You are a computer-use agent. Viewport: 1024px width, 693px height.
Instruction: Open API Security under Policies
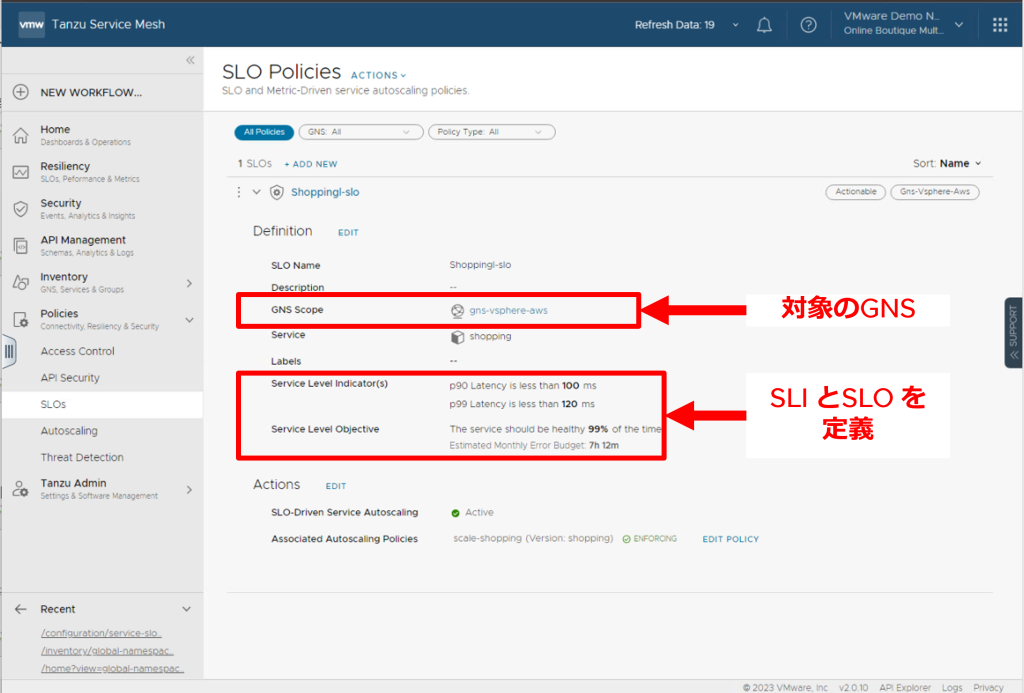tap(70, 378)
